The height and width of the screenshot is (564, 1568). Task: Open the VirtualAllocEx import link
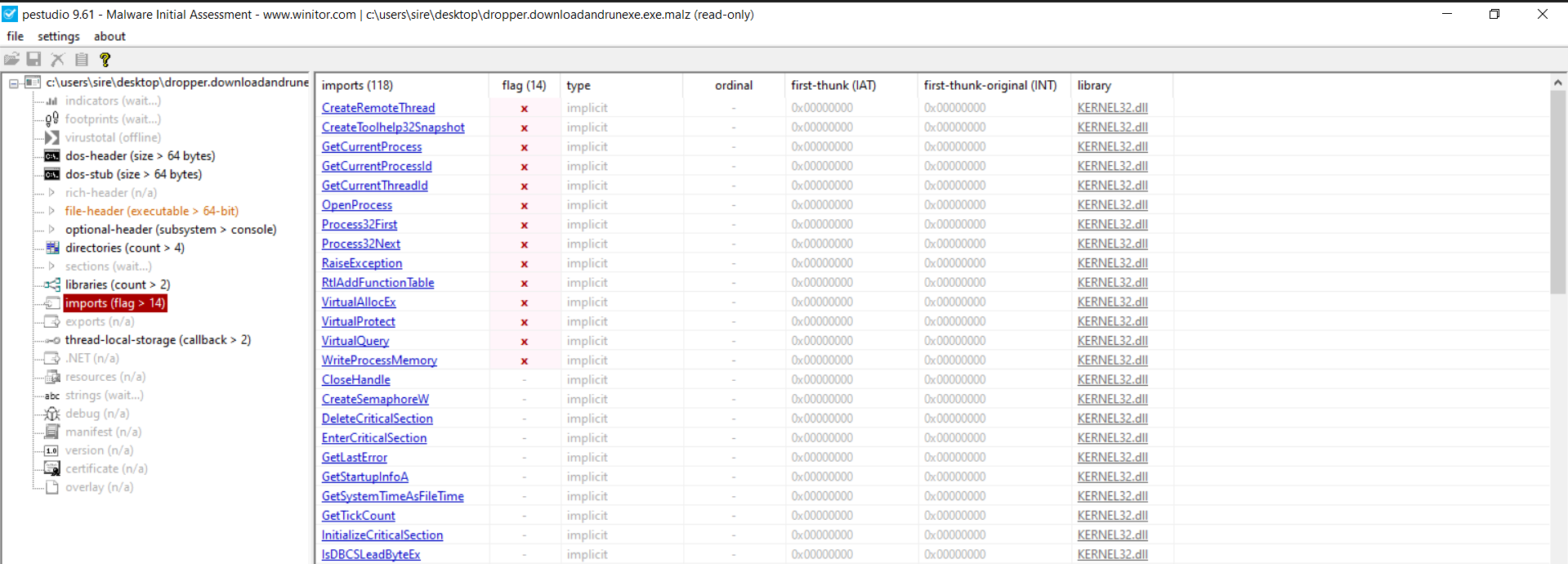[x=359, y=302]
